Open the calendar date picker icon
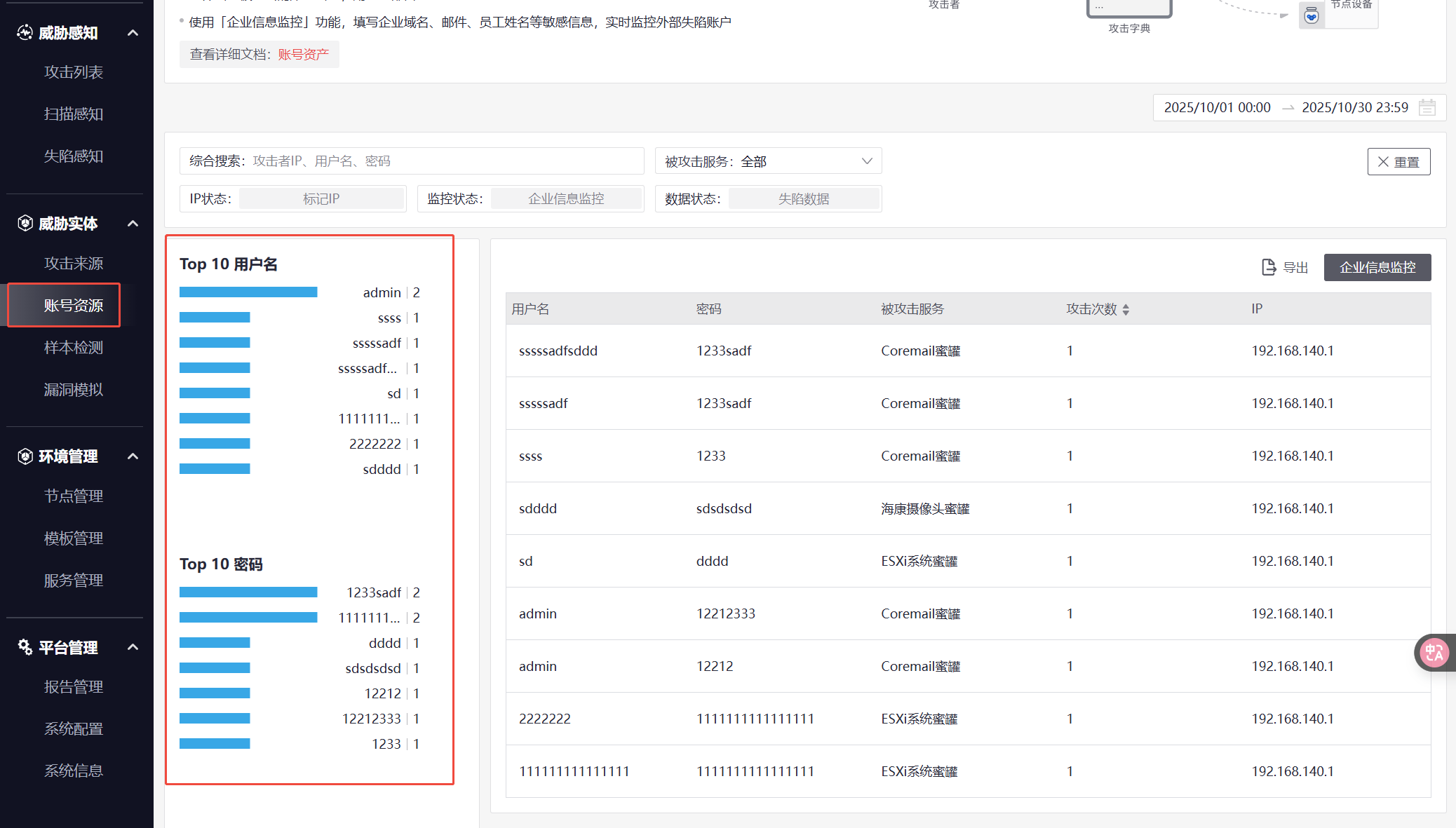This screenshot has width=1456, height=828. (x=1427, y=107)
